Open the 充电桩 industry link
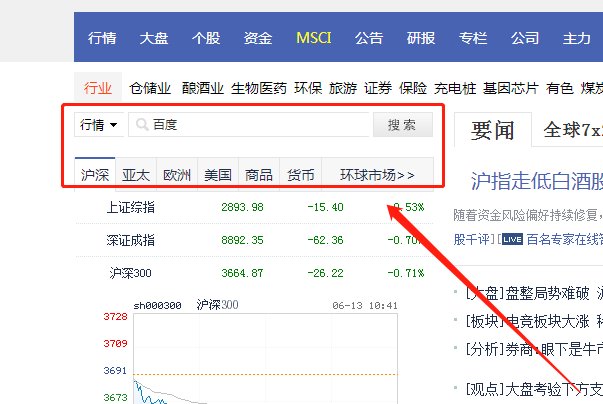 tap(455, 88)
